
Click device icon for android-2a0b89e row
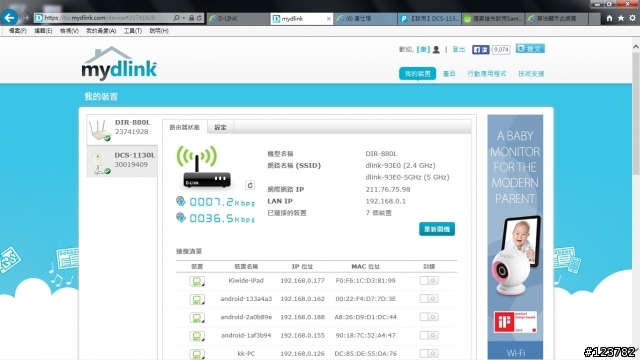tap(197, 318)
